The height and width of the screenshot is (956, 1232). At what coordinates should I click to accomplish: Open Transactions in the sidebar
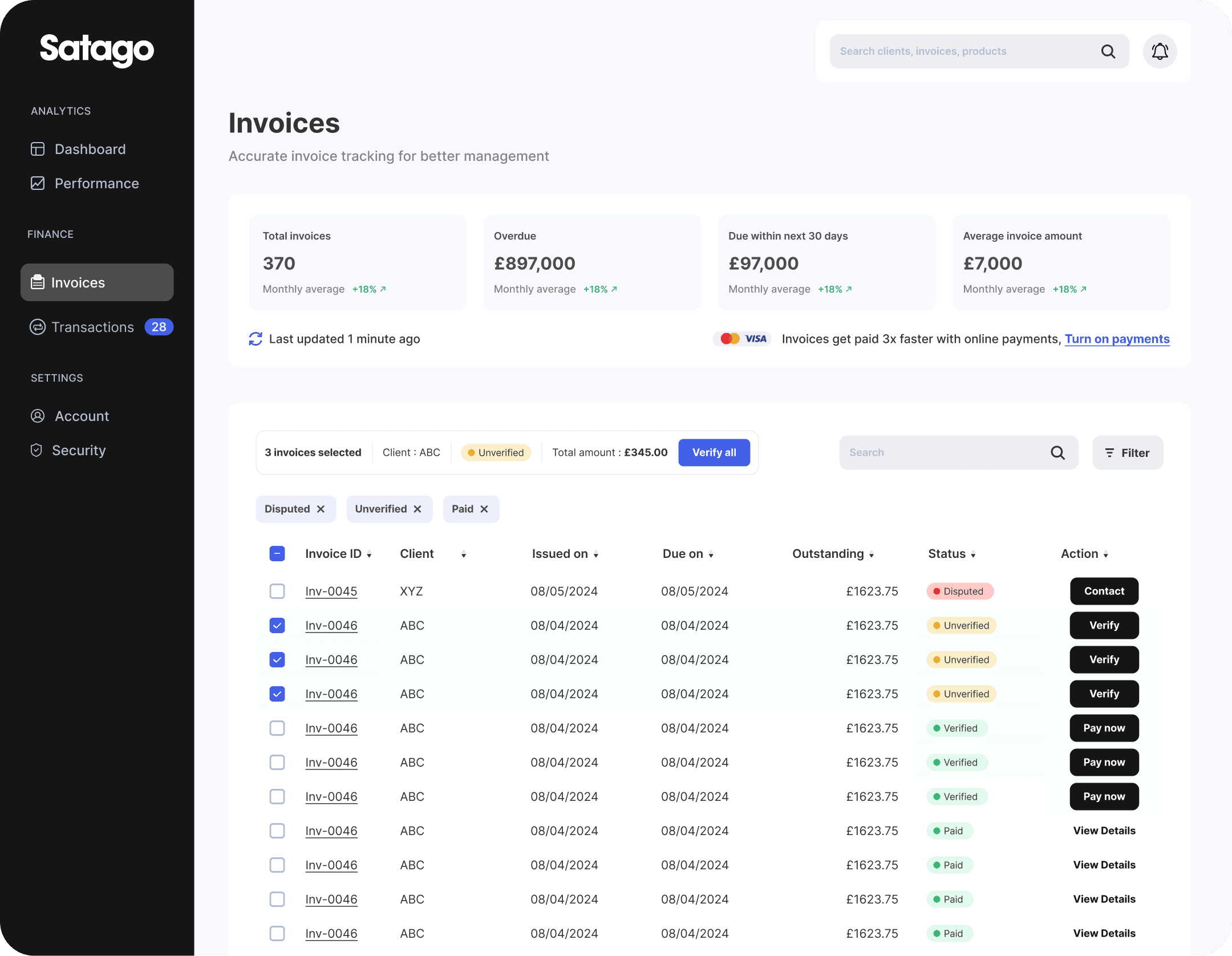coord(93,327)
